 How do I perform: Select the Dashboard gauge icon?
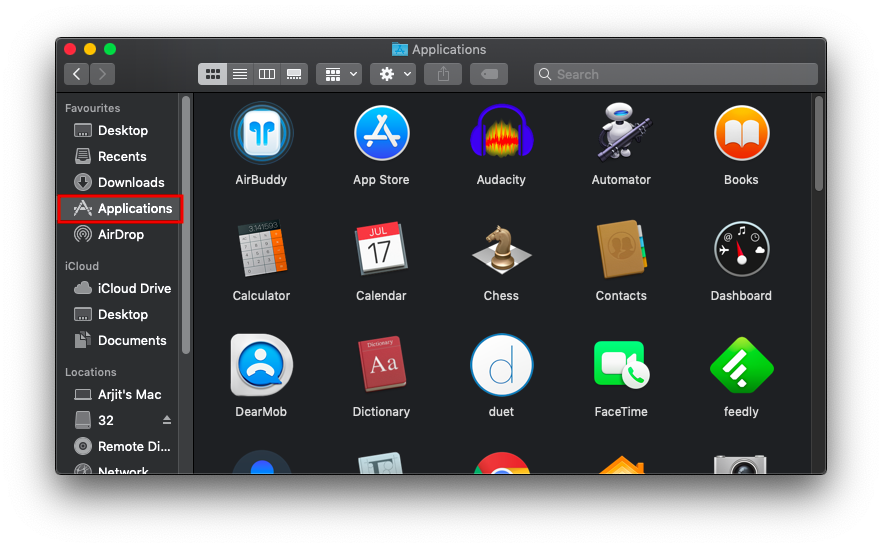tap(741, 249)
